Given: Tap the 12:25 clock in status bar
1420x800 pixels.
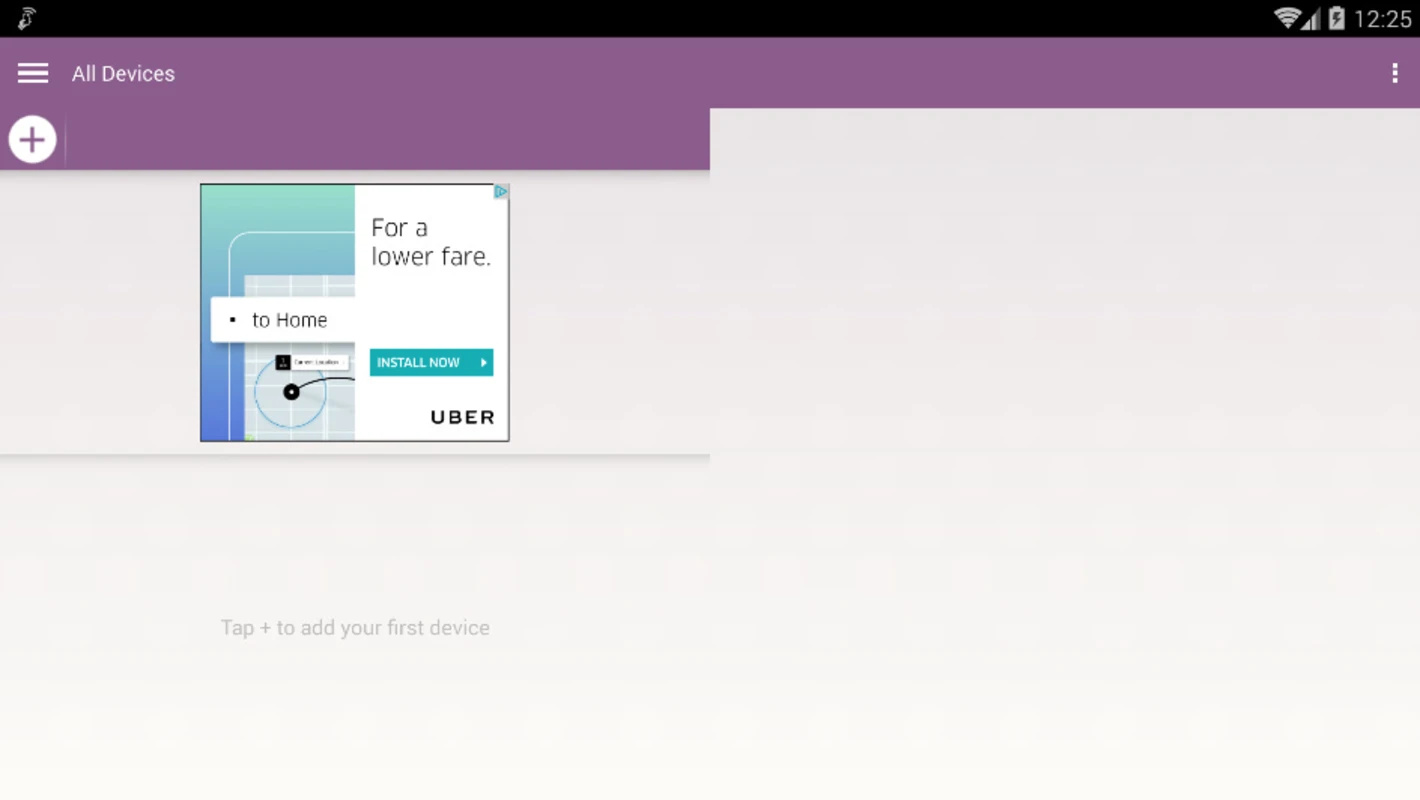Looking at the screenshot, I should point(1382,19).
